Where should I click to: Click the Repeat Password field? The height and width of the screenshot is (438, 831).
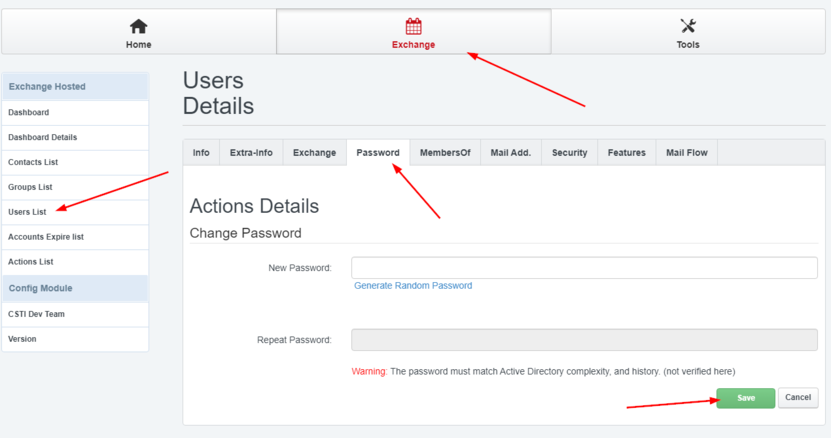pyautogui.click(x=584, y=340)
